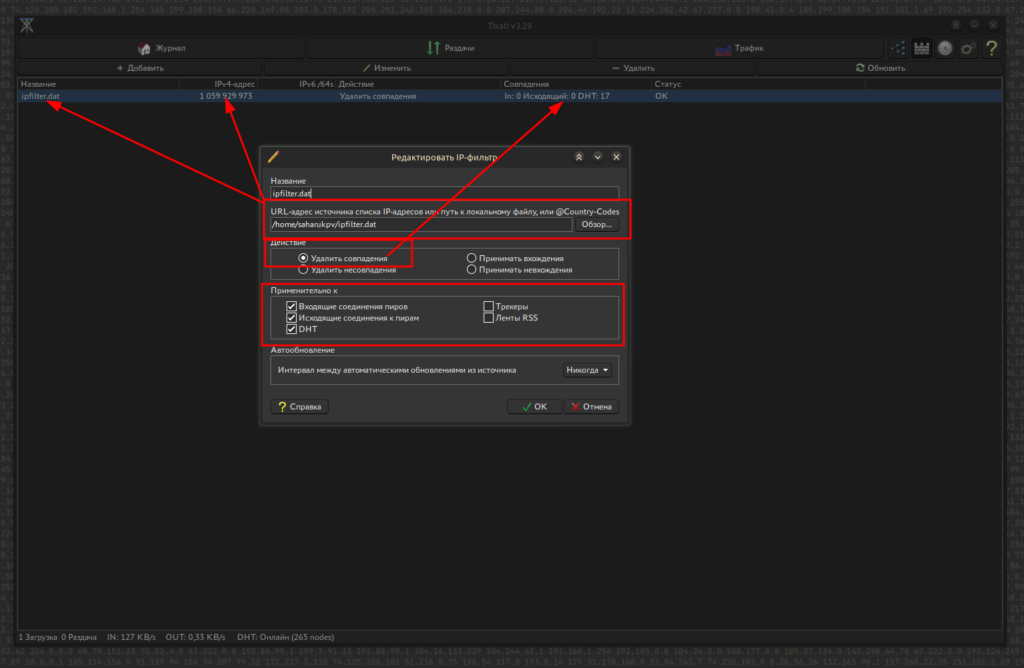Click the DHT: Онлайн (265 nodes) status entry
Image resolution: width=1024 pixels, height=668 pixels.
coord(286,637)
